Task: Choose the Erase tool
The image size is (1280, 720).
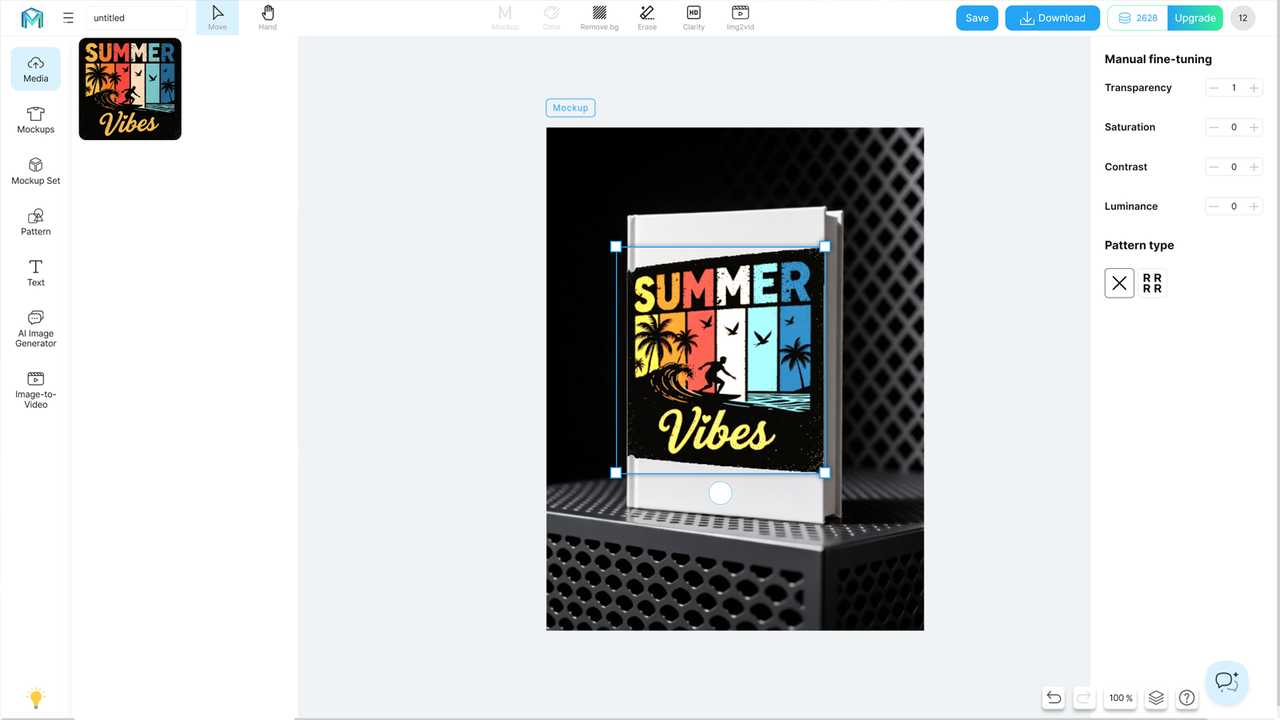Action: 647,18
